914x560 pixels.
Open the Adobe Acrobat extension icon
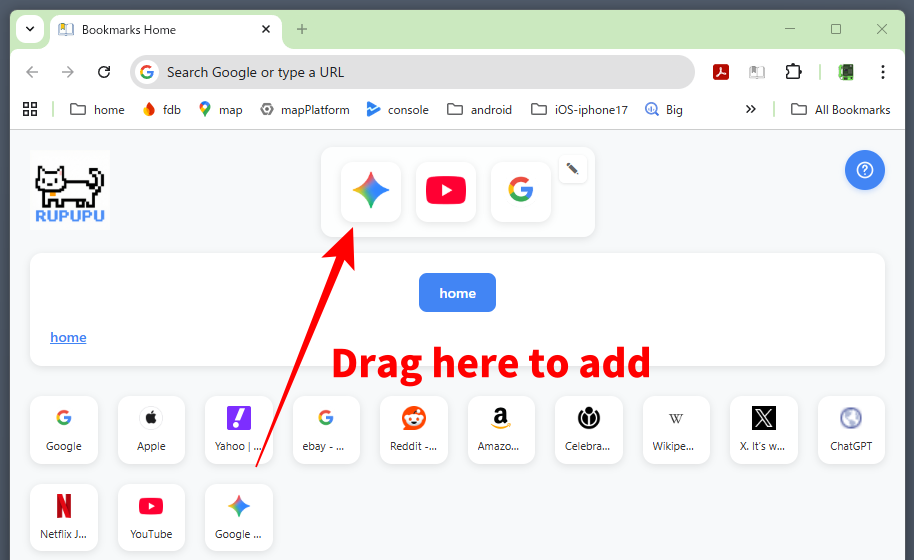721,72
